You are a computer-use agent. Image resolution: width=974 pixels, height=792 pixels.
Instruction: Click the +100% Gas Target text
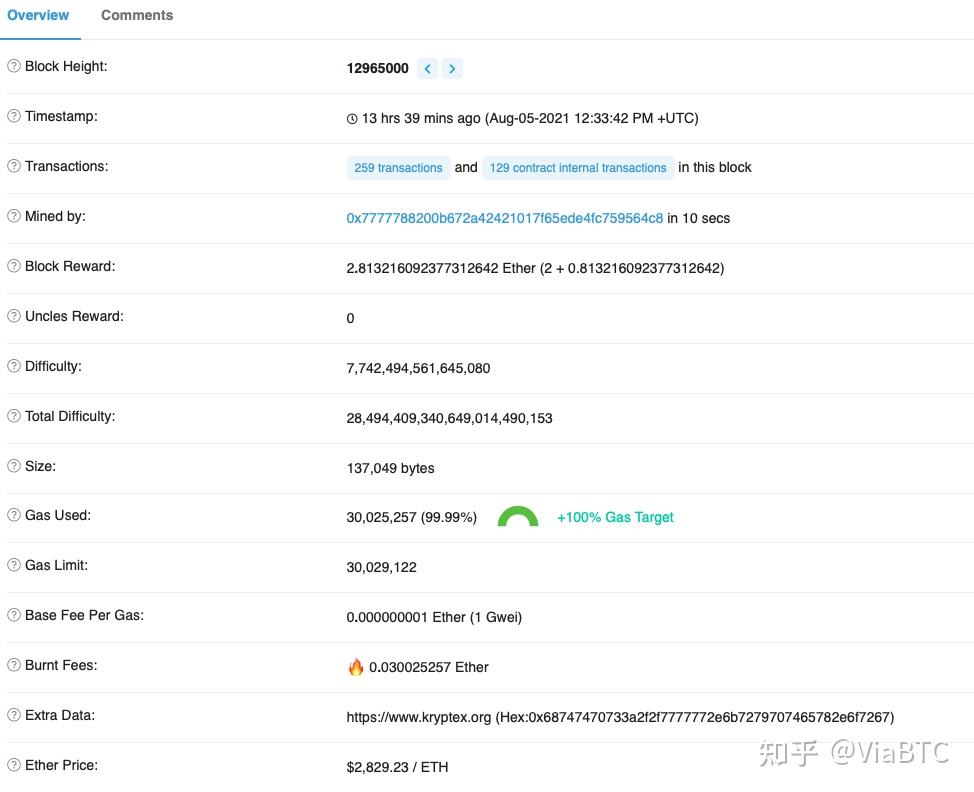click(x=615, y=517)
